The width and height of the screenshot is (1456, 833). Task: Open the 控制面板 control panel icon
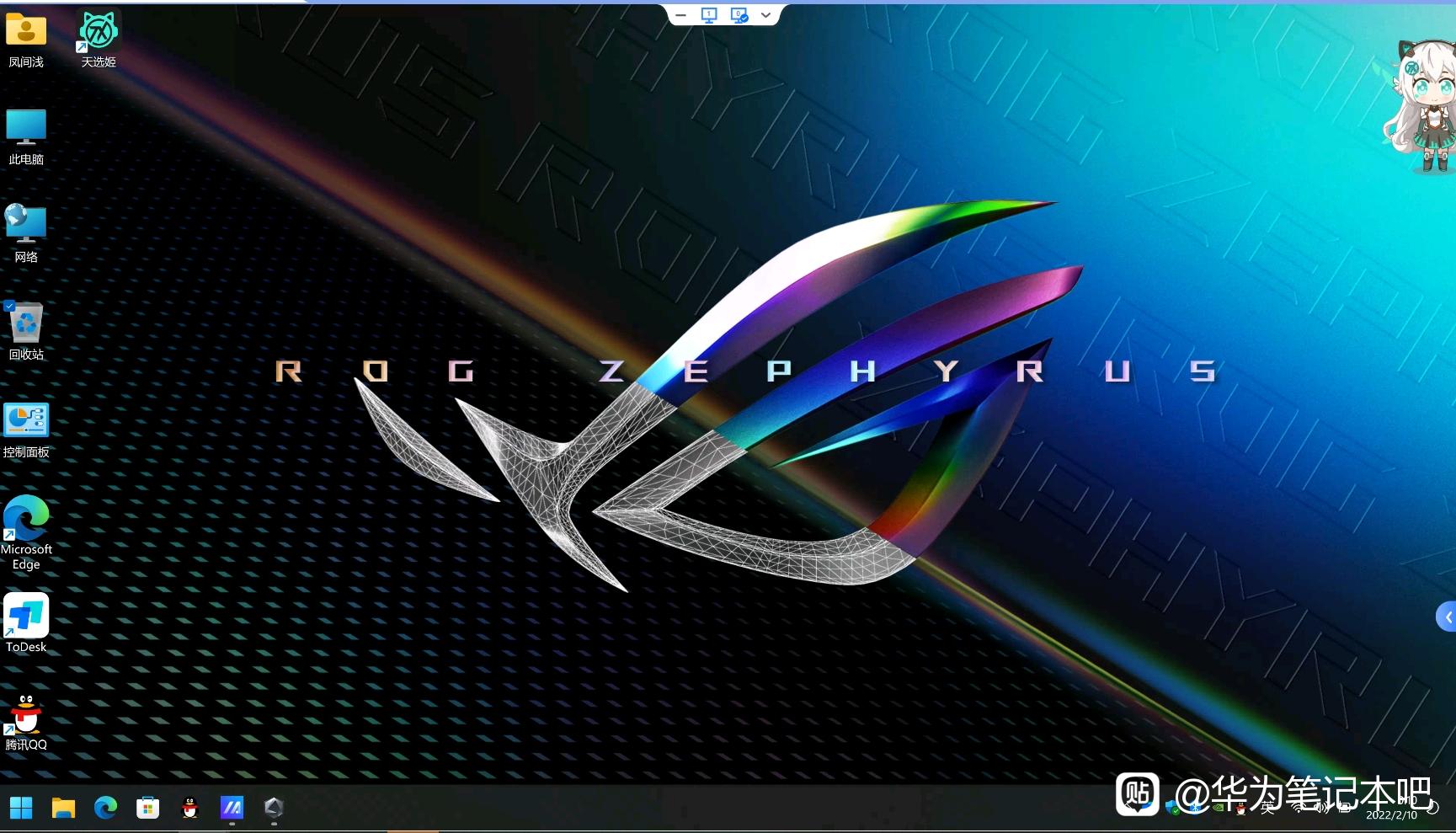click(26, 430)
